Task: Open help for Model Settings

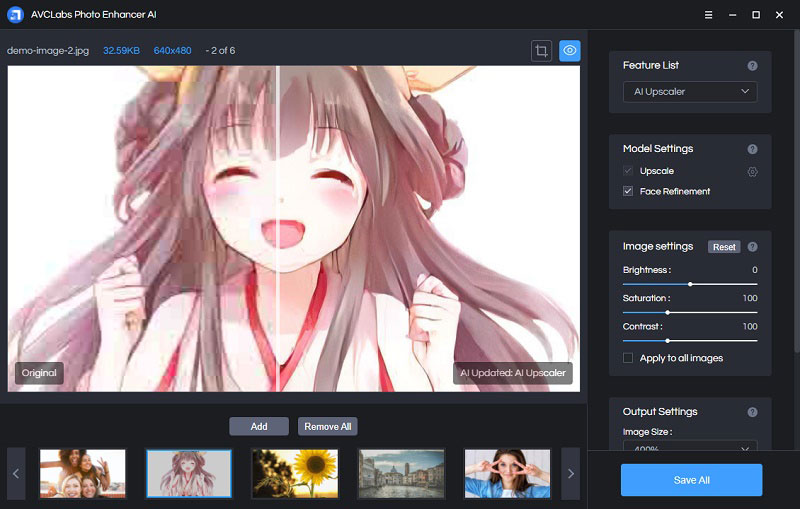Action: 752,149
